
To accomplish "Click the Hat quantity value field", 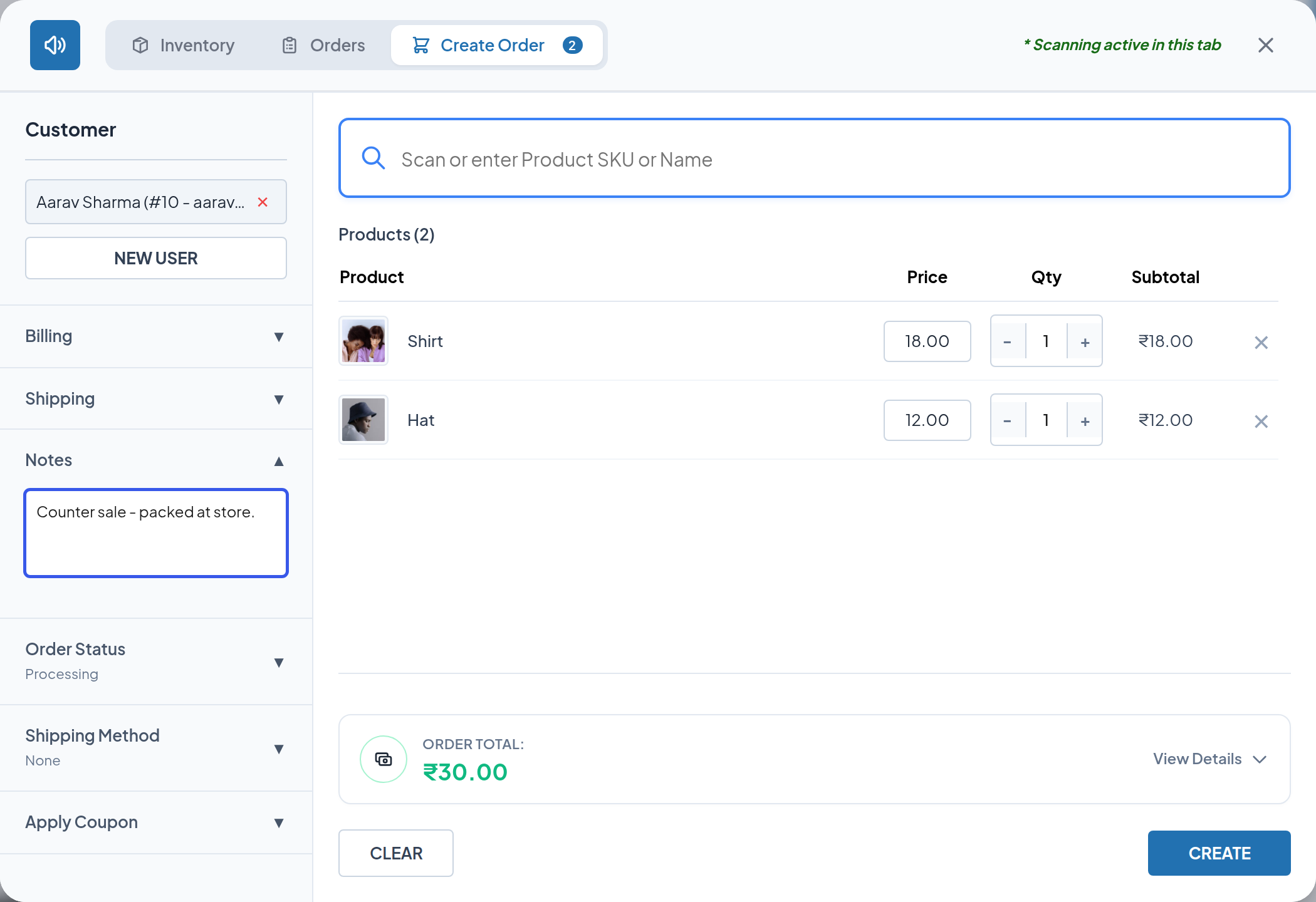I will pyautogui.click(x=1047, y=420).
